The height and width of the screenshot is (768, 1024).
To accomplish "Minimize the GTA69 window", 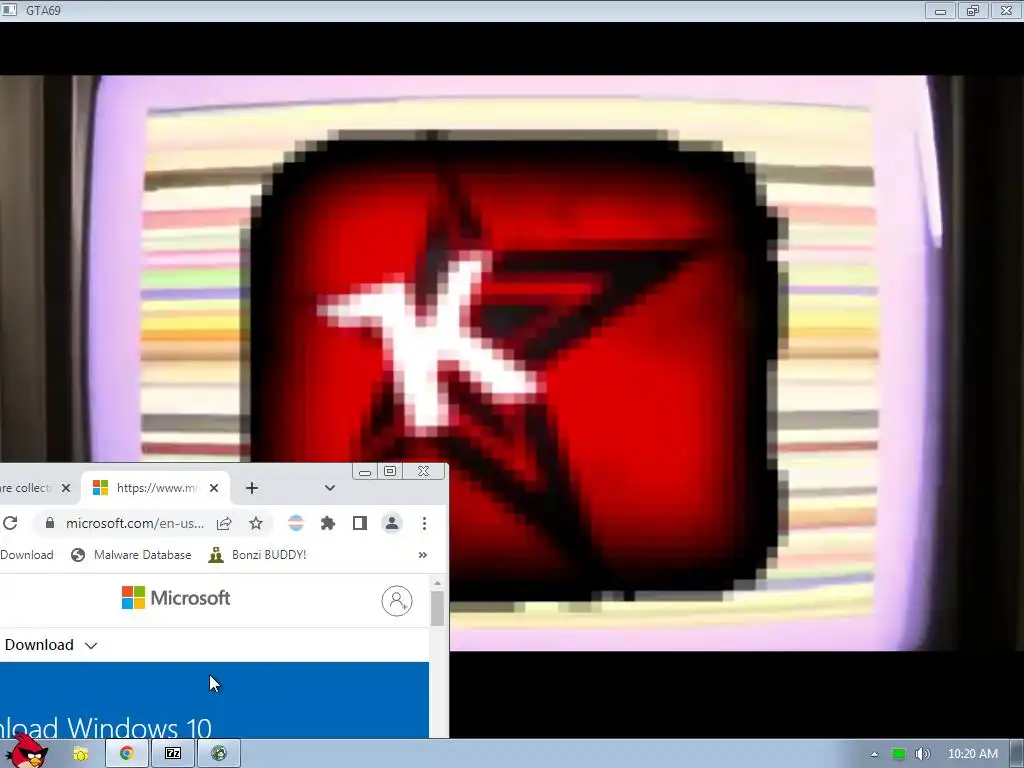I will [940, 10].
